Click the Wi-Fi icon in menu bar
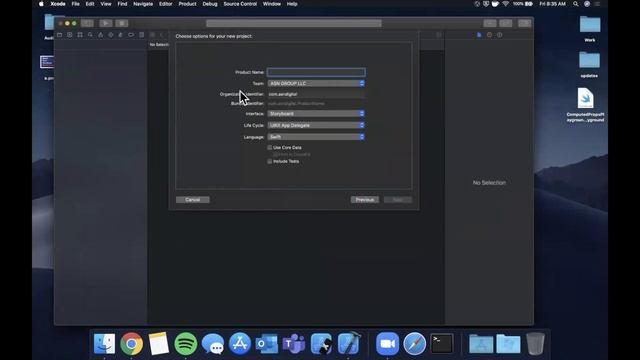 [506, 4]
